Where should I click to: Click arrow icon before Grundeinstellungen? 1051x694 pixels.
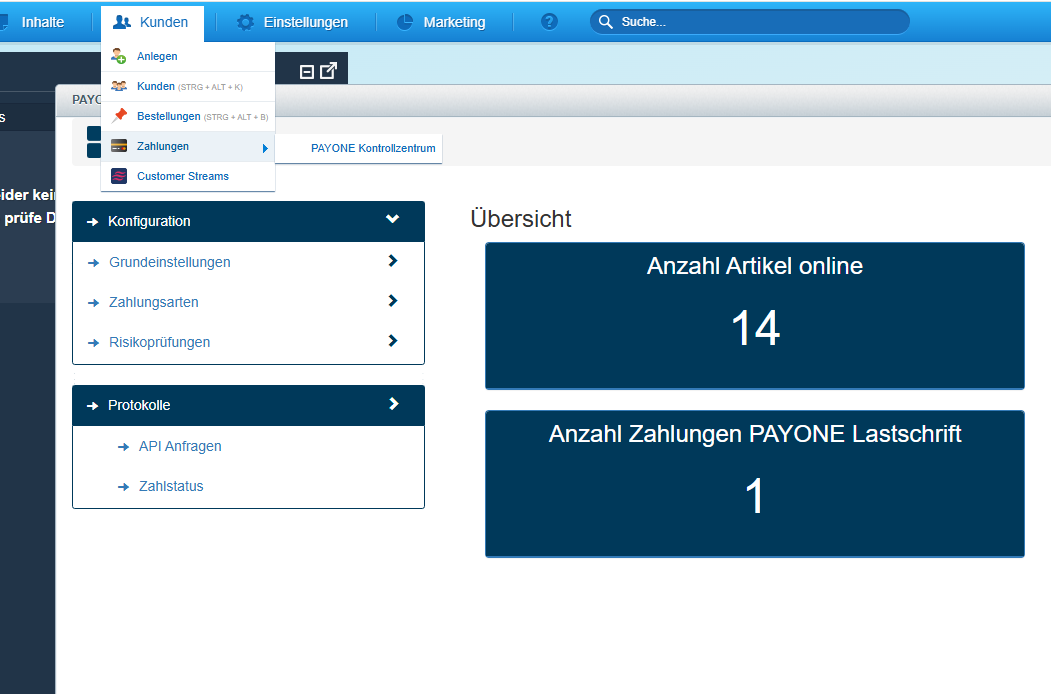click(x=93, y=263)
